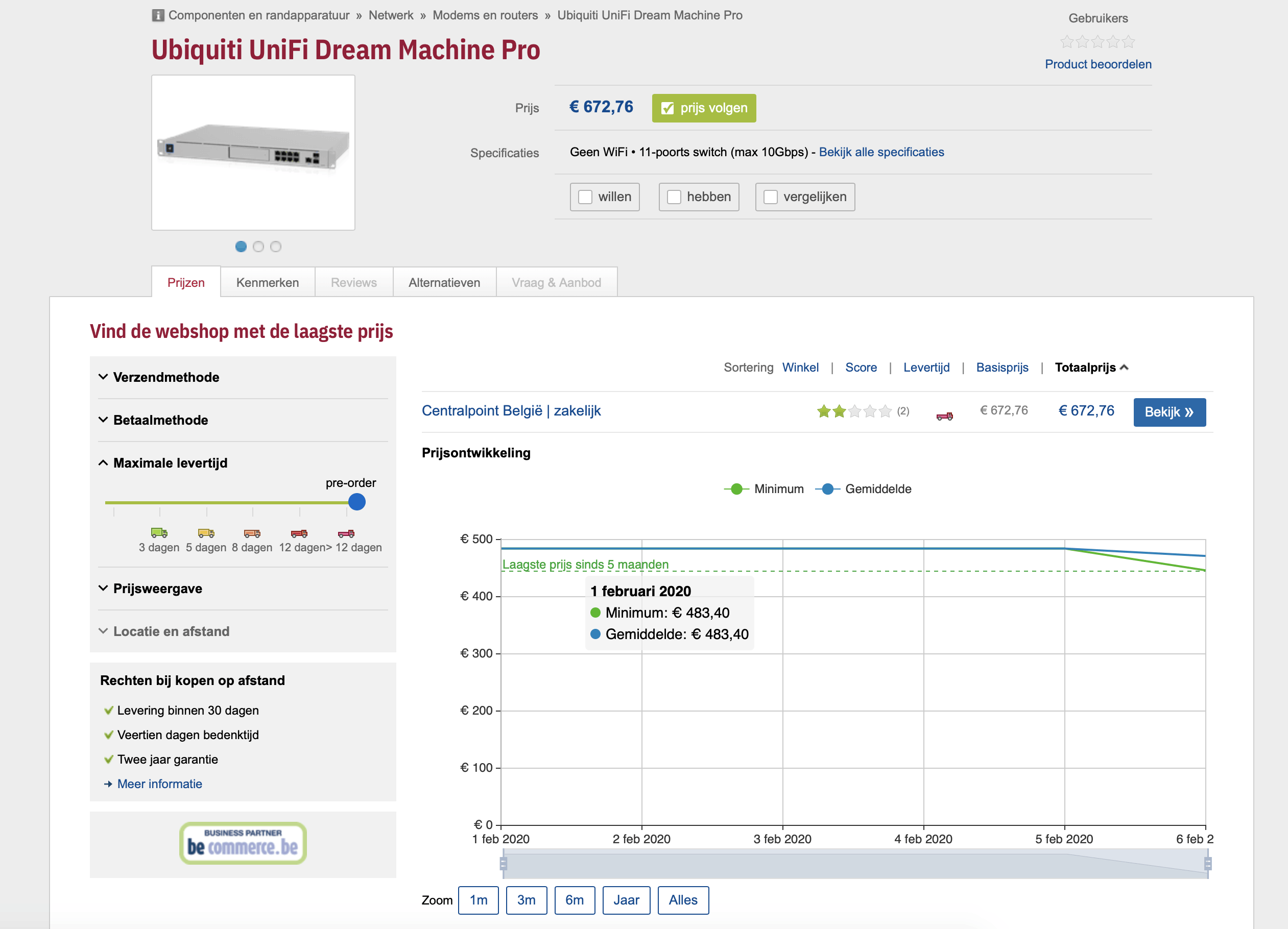
Task: Expand the Verzendmethode filter section
Action: pyautogui.click(x=166, y=377)
